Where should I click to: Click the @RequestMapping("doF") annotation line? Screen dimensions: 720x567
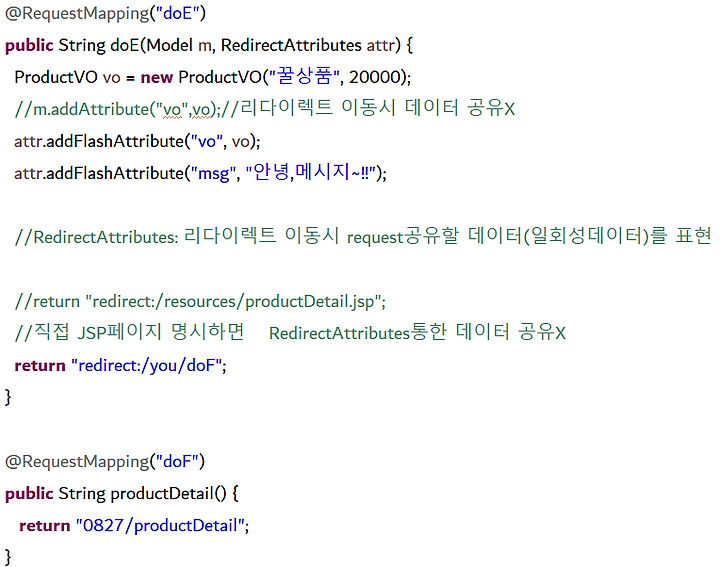pos(105,461)
